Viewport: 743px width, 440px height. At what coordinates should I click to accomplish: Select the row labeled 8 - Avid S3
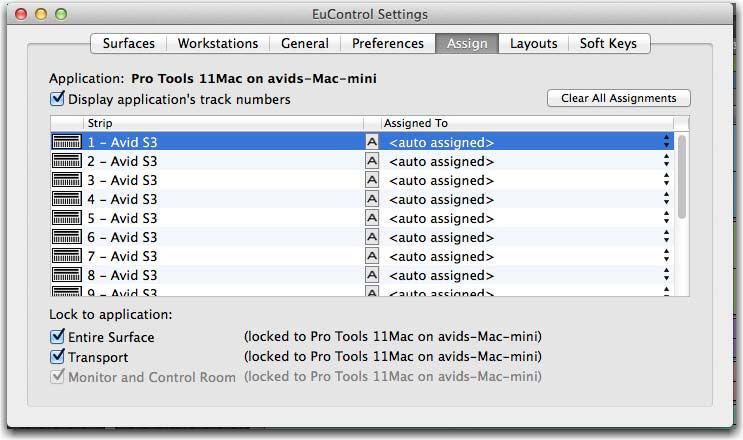(362, 275)
